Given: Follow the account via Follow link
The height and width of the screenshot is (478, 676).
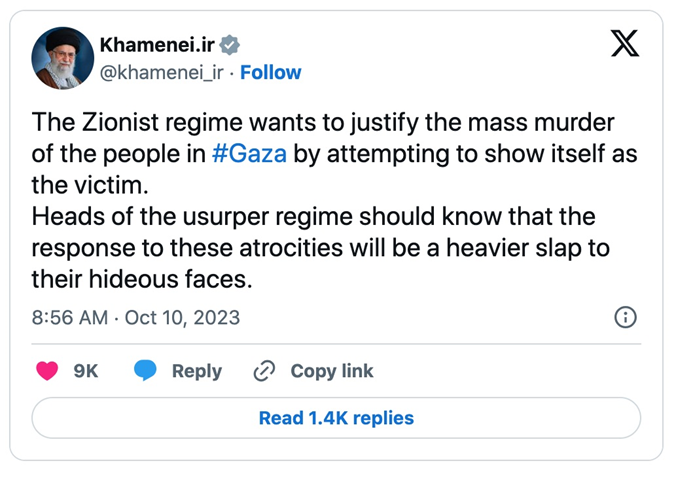Looking at the screenshot, I should [x=271, y=72].
